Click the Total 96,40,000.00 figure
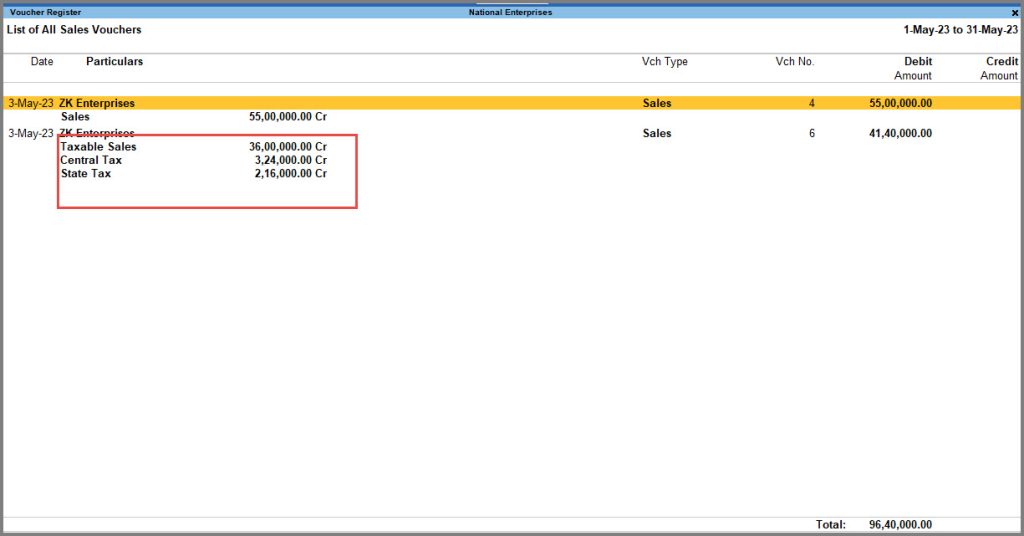Screen dimensions: 1024x536 coord(901,524)
